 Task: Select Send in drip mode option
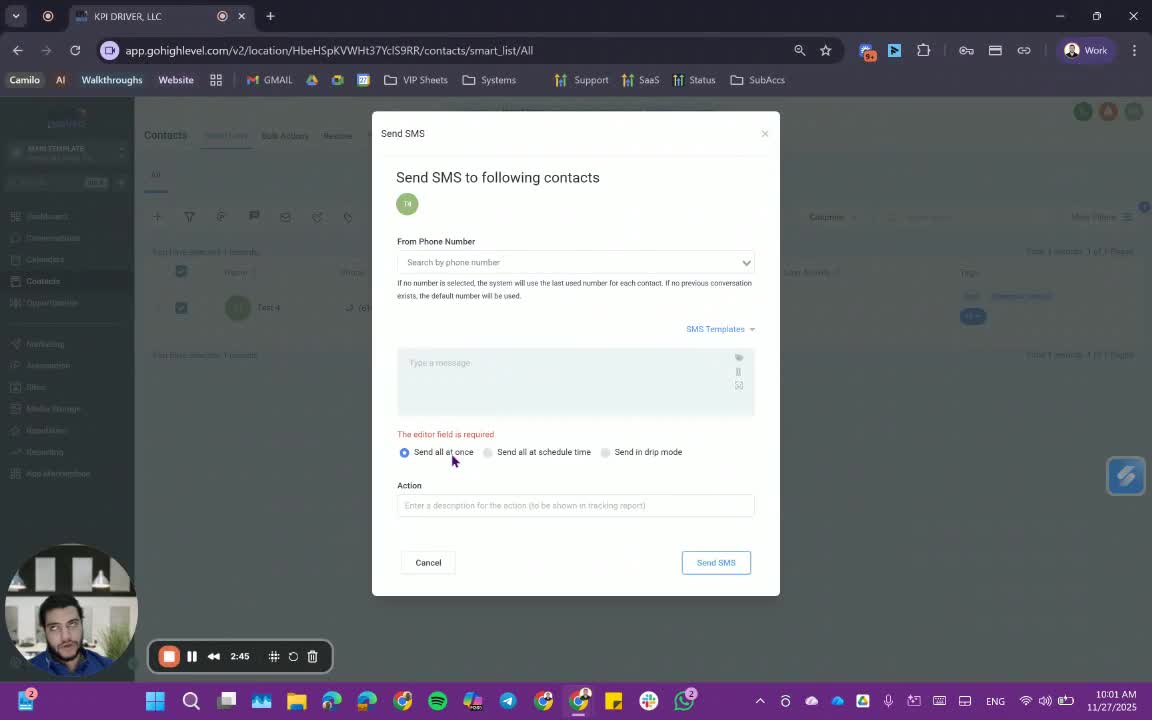[641, 453]
